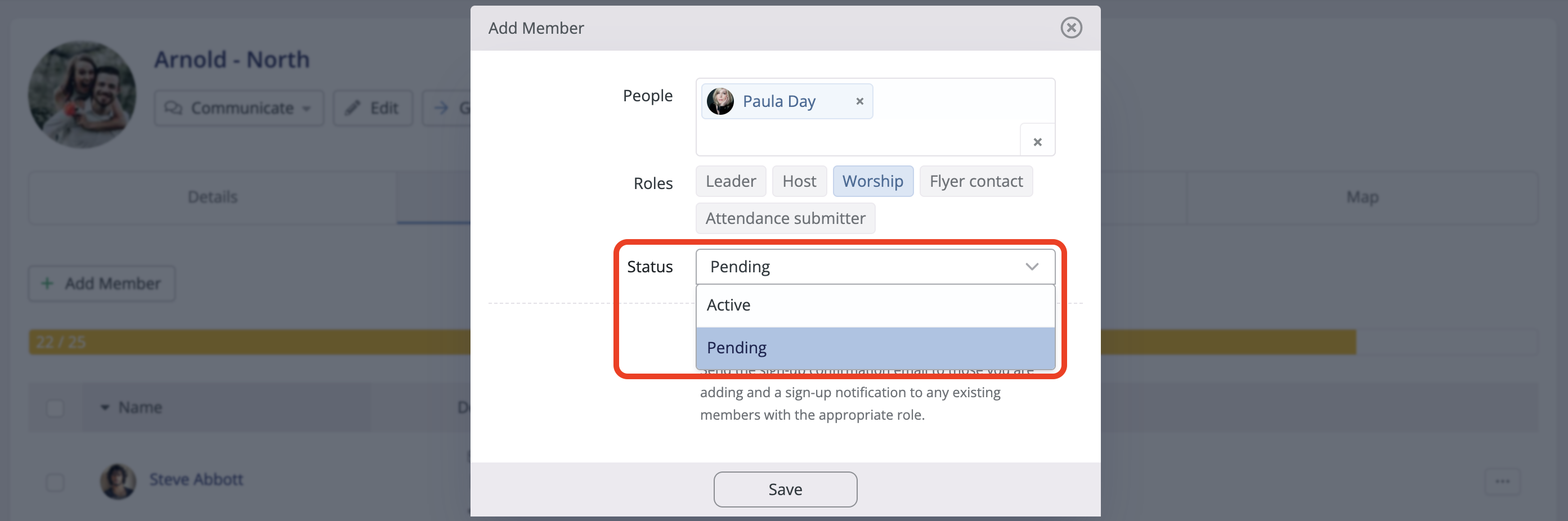Select the Edit pencil icon
This screenshot has width=1568, height=521.
(353, 107)
